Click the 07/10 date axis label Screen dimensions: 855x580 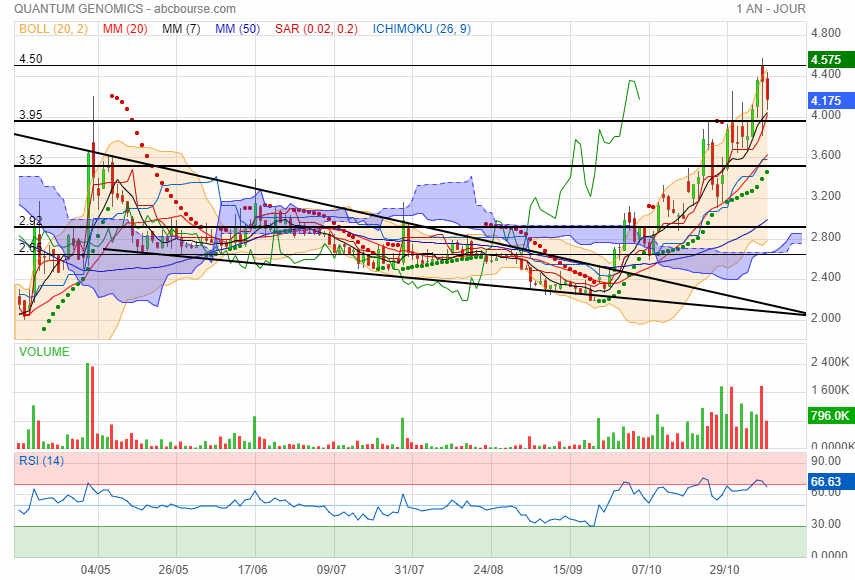(x=647, y=570)
